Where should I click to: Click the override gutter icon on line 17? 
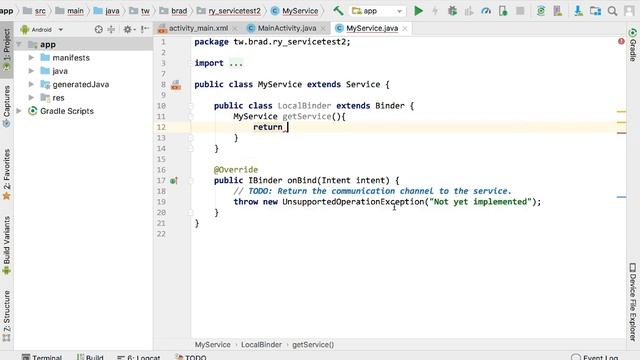tap(174, 181)
